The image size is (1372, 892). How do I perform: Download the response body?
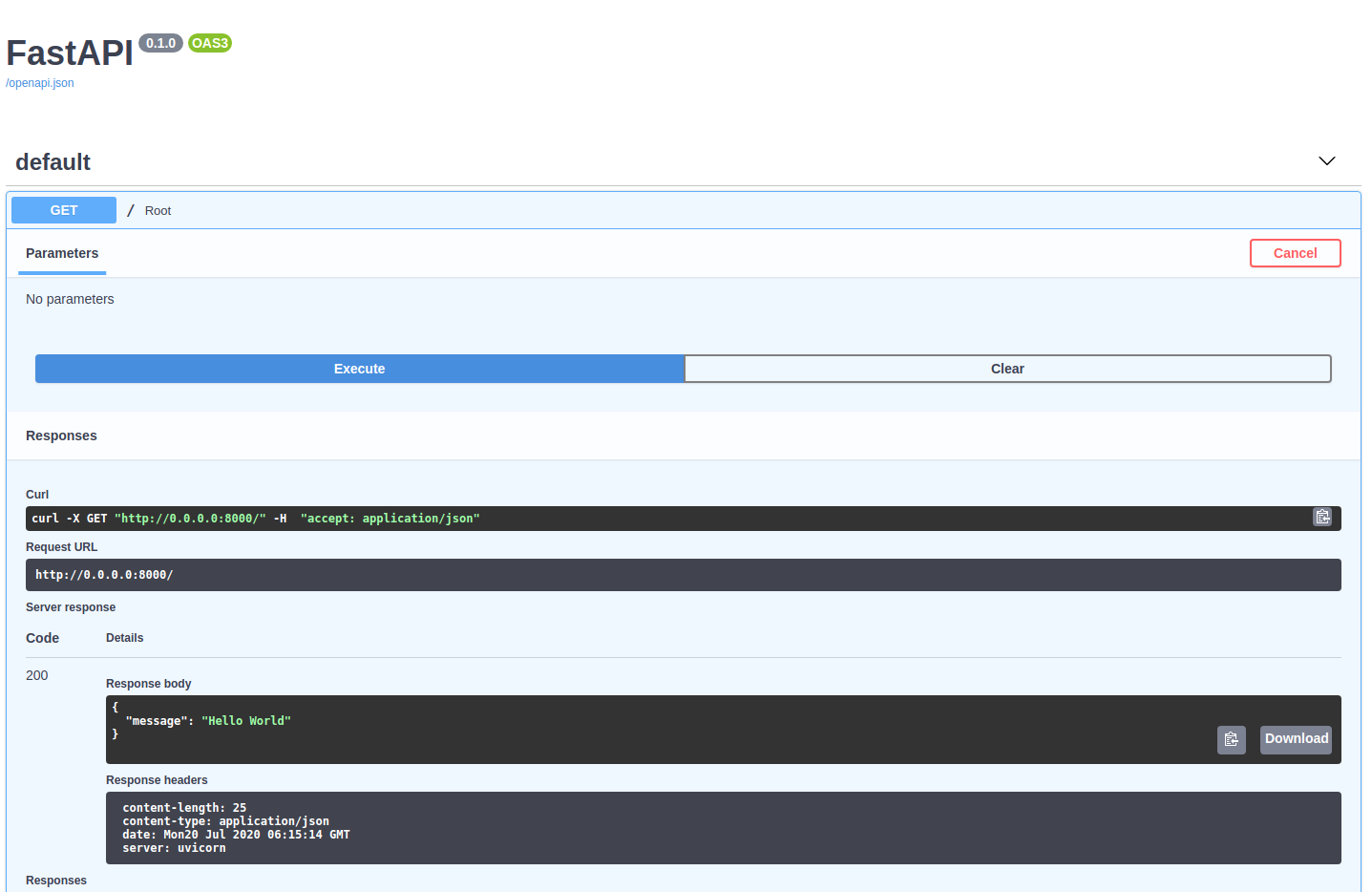(1296, 739)
